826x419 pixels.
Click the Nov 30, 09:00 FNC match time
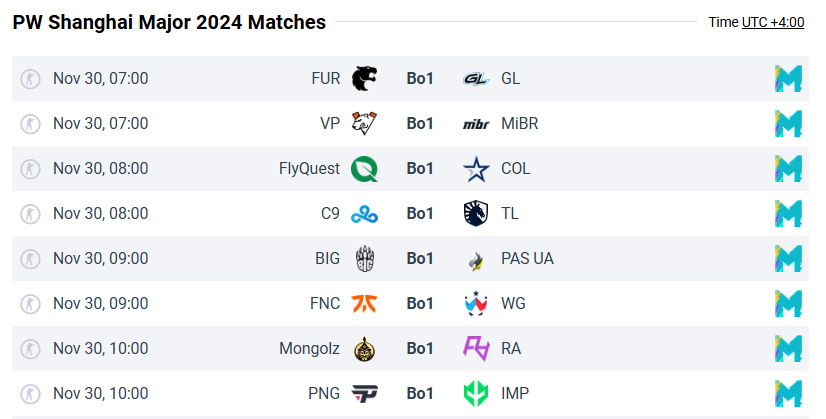tap(100, 303)
